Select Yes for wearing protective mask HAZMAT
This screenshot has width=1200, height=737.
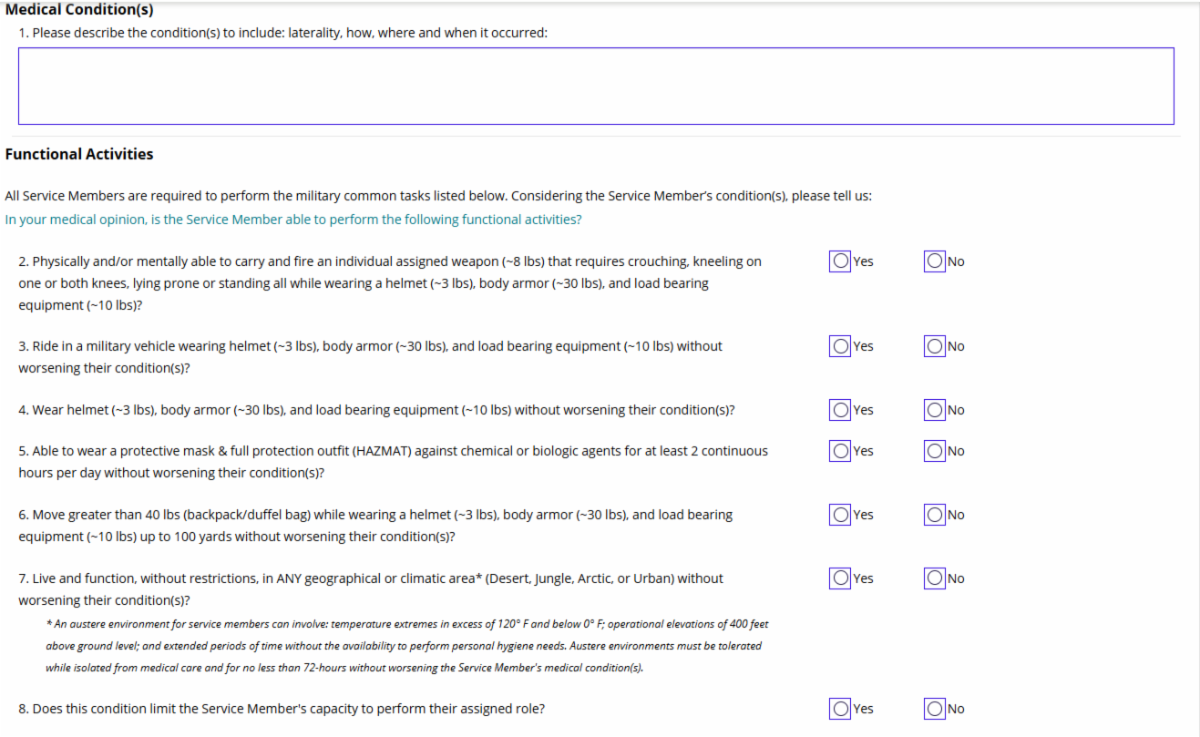[841, 451]
